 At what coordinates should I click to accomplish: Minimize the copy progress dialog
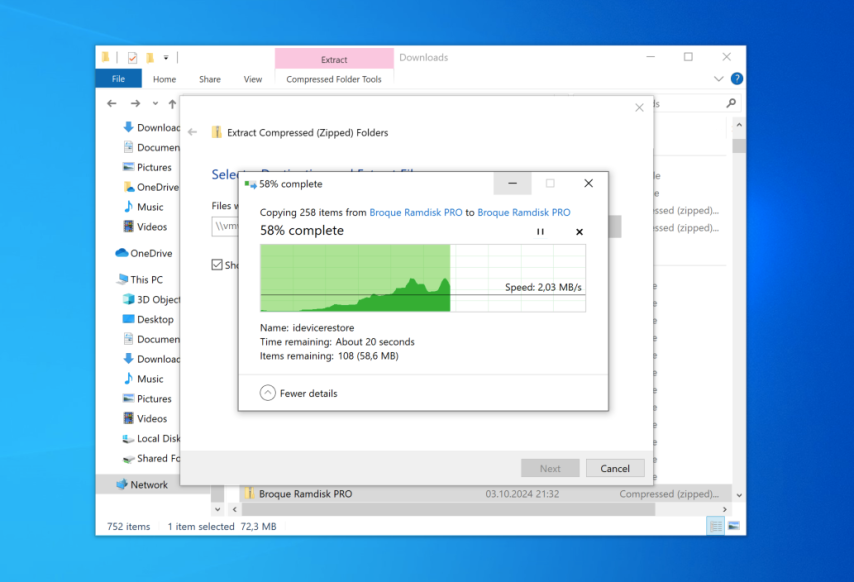click(513, 183)
